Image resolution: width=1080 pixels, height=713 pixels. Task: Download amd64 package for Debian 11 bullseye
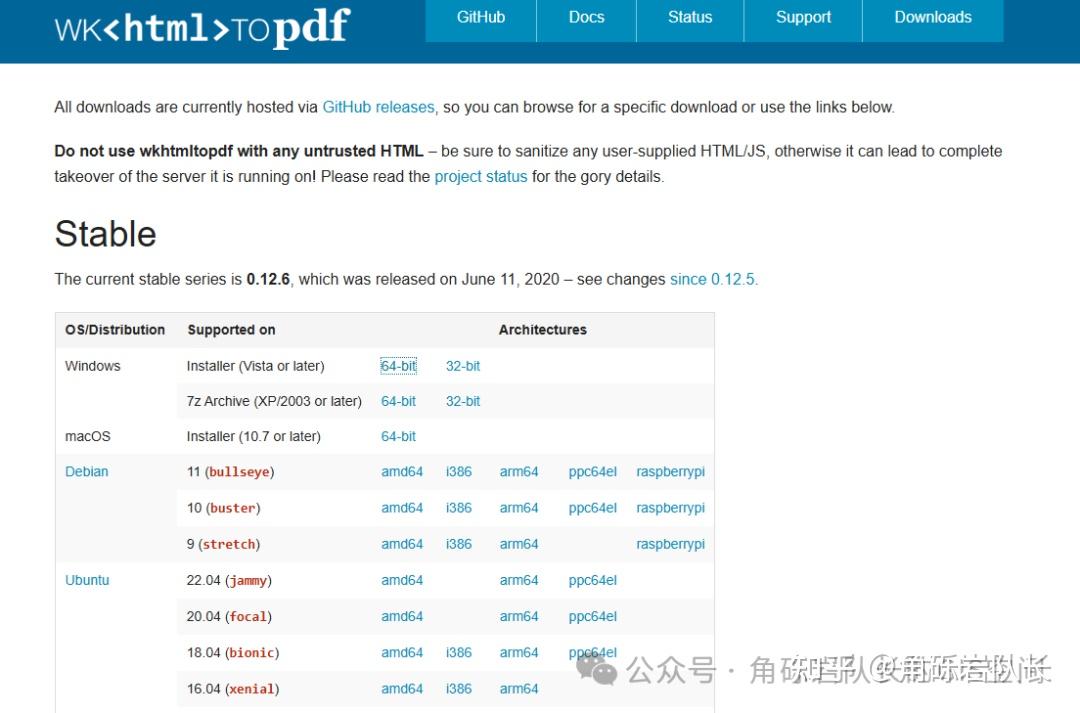(402, 471)
